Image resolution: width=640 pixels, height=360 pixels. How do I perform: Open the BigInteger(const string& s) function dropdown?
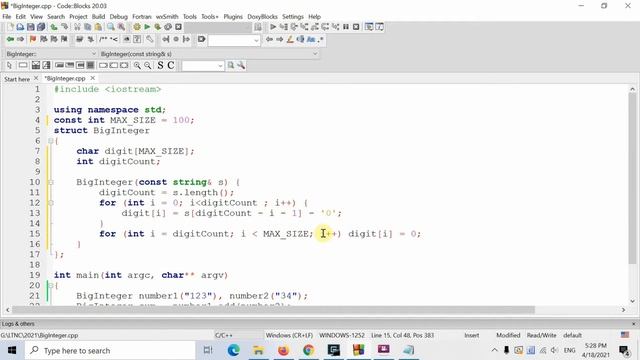click(x=209, y=54)
